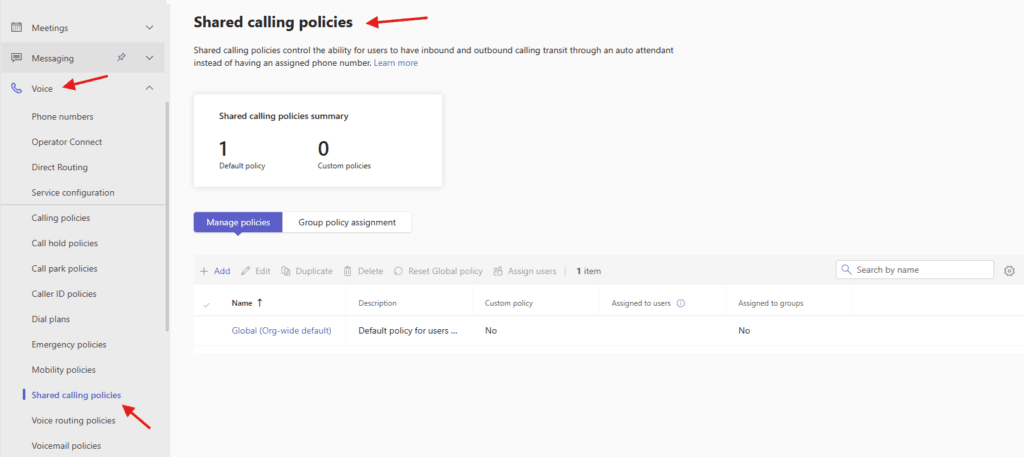The image size is (1024, 457).
Task: Sort the table by Name column
Action: [242, 303]
